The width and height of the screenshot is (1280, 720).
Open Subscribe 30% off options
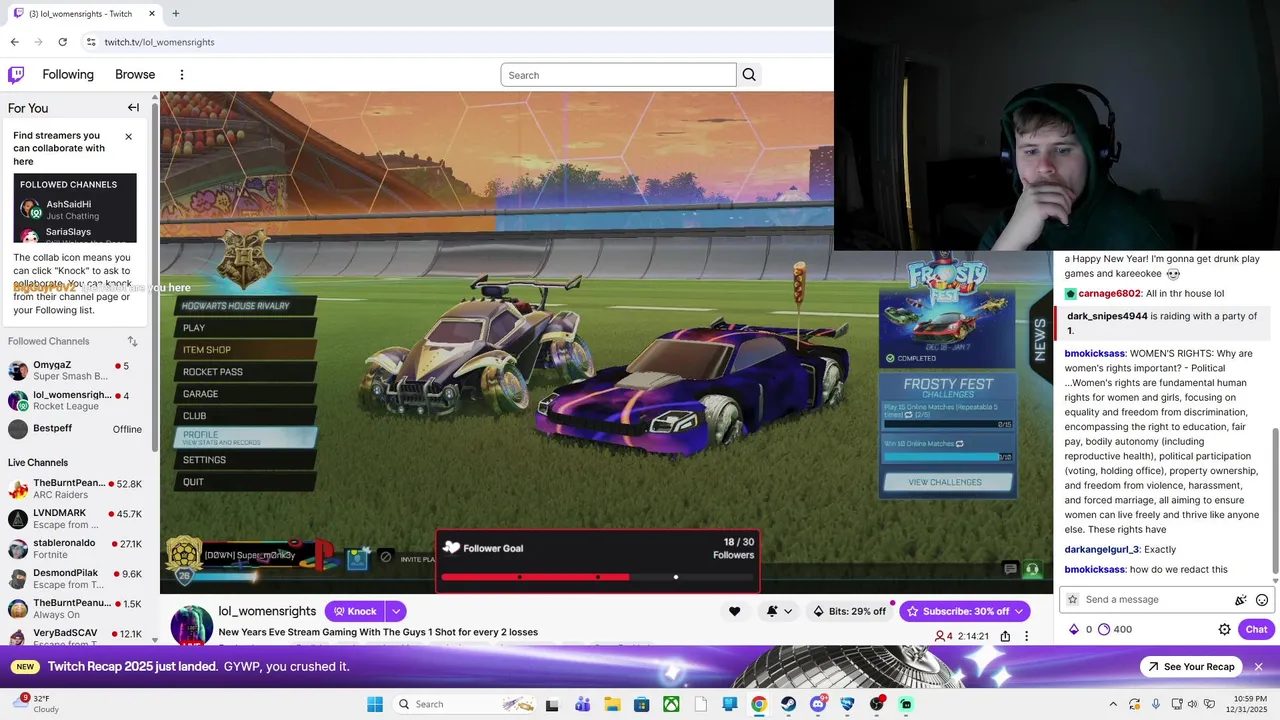point(965,611)
